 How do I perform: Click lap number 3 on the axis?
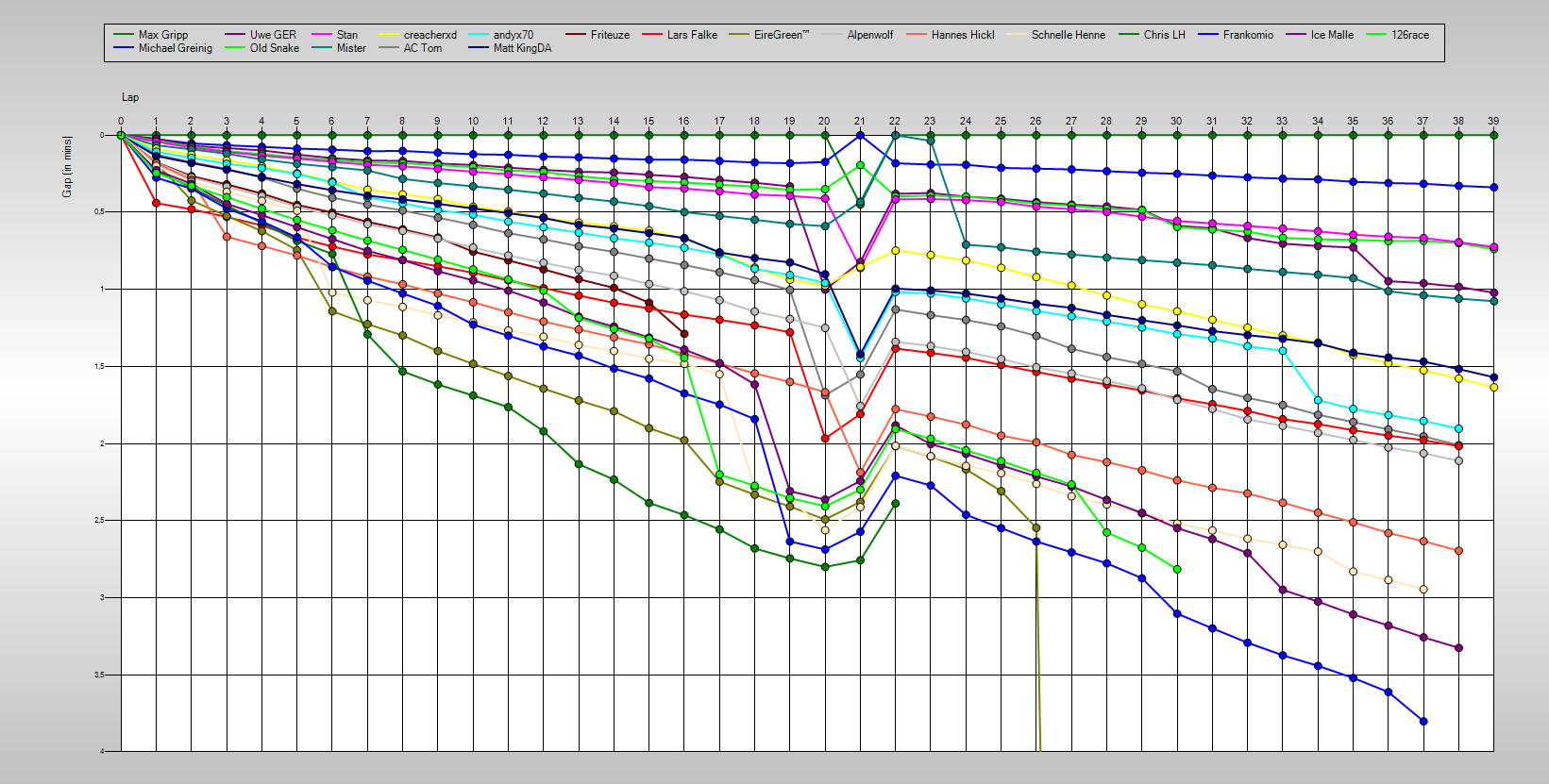[x=227, y=121]
